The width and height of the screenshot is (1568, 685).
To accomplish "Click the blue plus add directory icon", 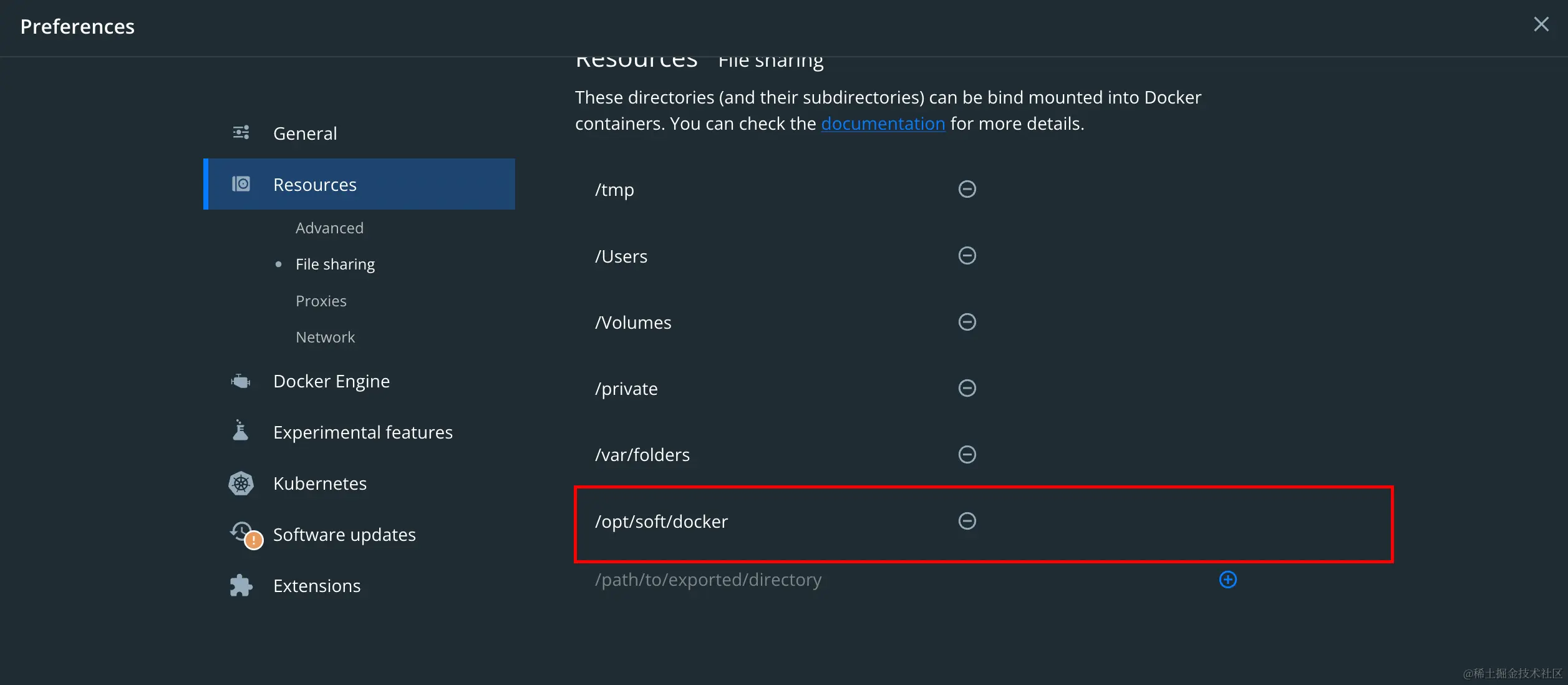I will [1227, 580].
